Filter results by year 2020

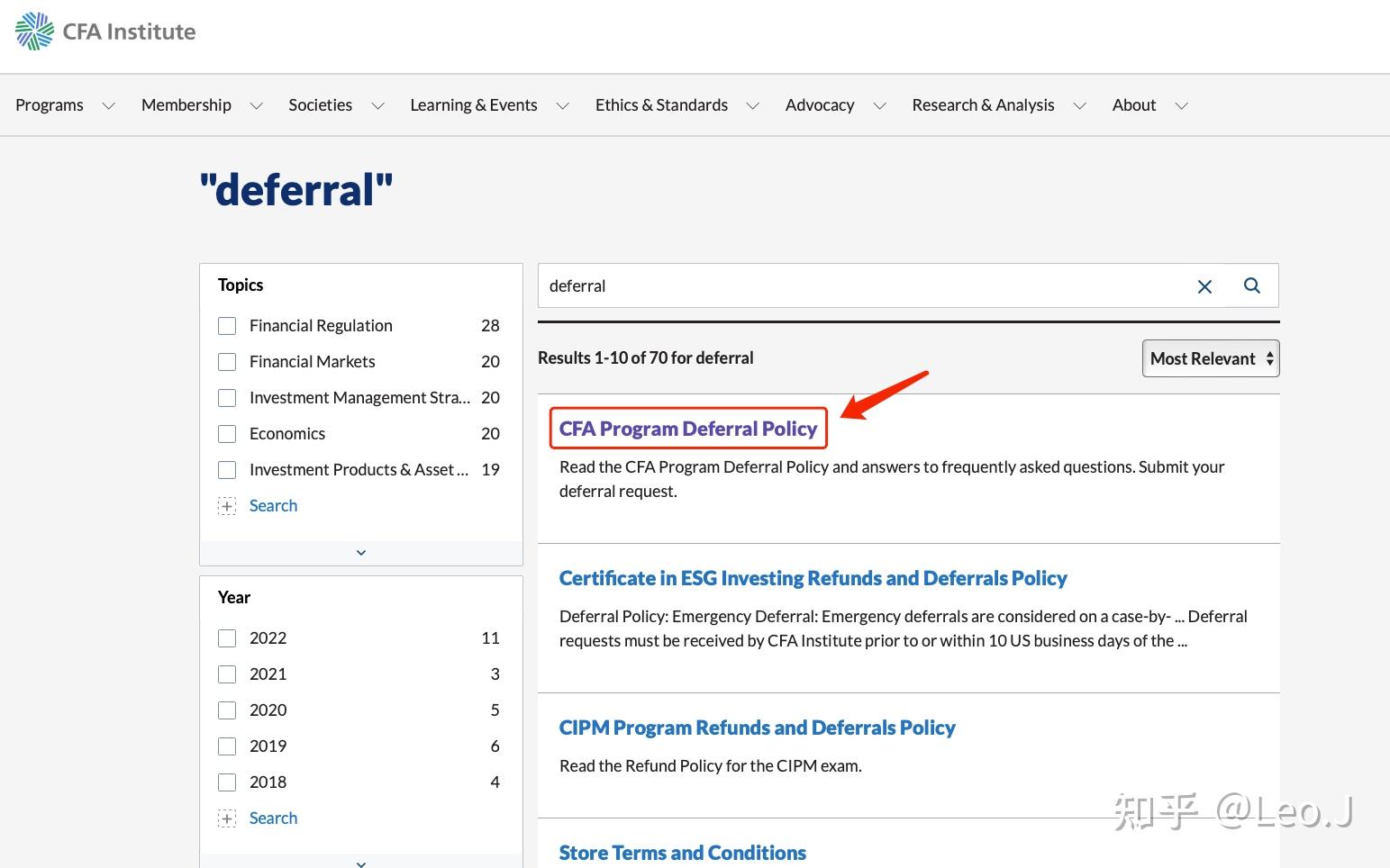click(x=227, y=710)
